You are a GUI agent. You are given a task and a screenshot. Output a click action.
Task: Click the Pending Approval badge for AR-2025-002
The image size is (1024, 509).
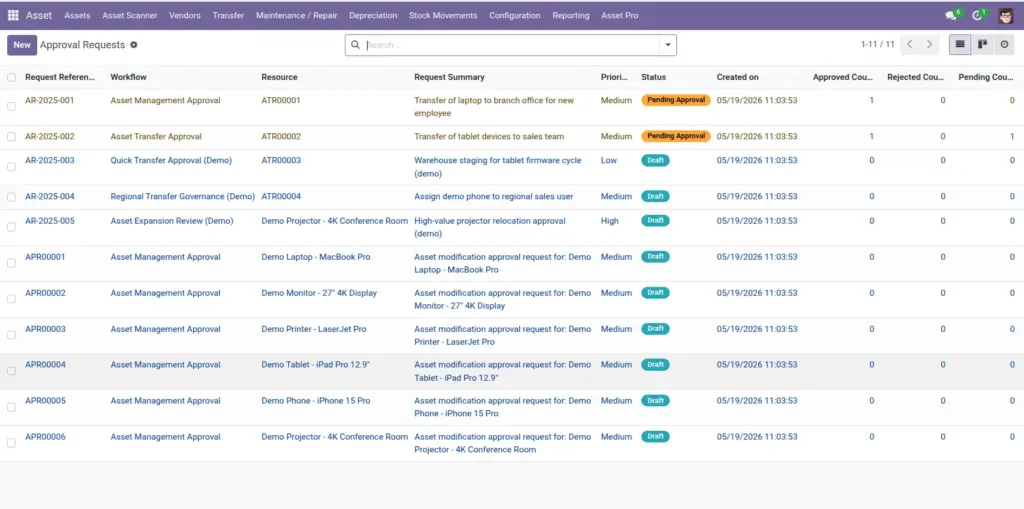pos(676,136)
